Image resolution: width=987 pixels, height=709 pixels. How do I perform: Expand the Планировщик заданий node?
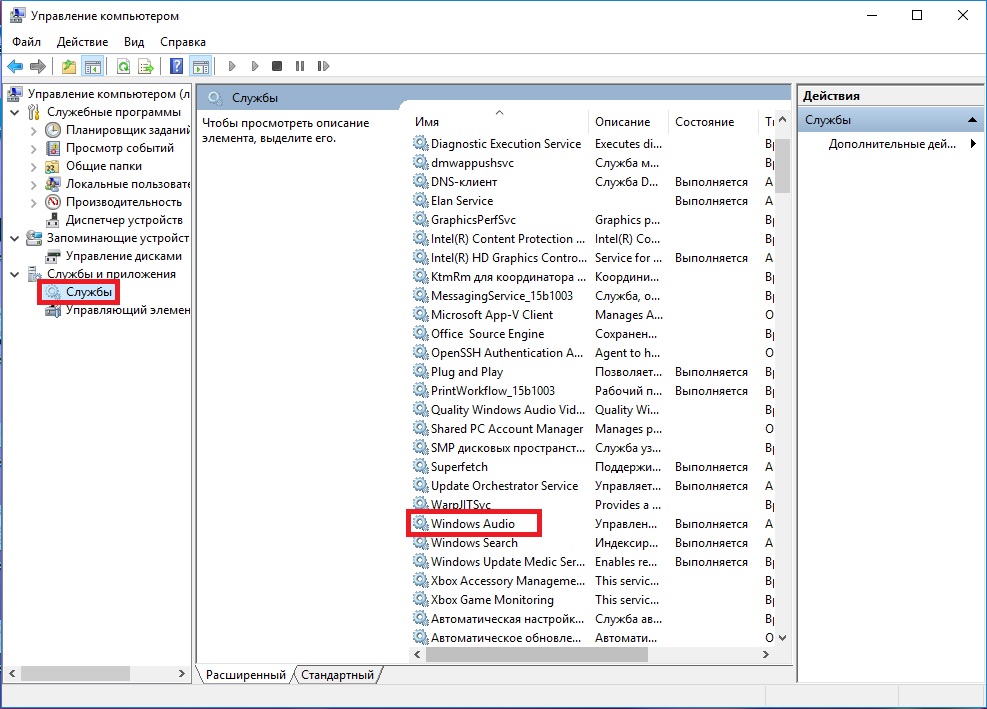33,130
